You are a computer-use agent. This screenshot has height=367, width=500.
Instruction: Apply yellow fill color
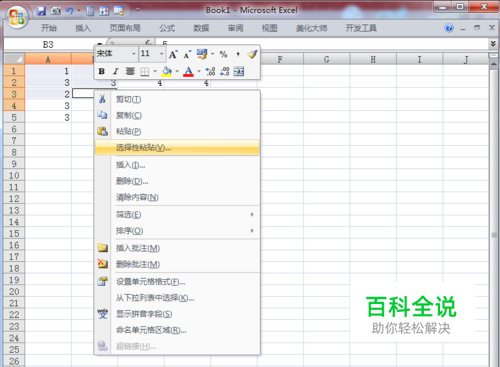coord(166,71)
